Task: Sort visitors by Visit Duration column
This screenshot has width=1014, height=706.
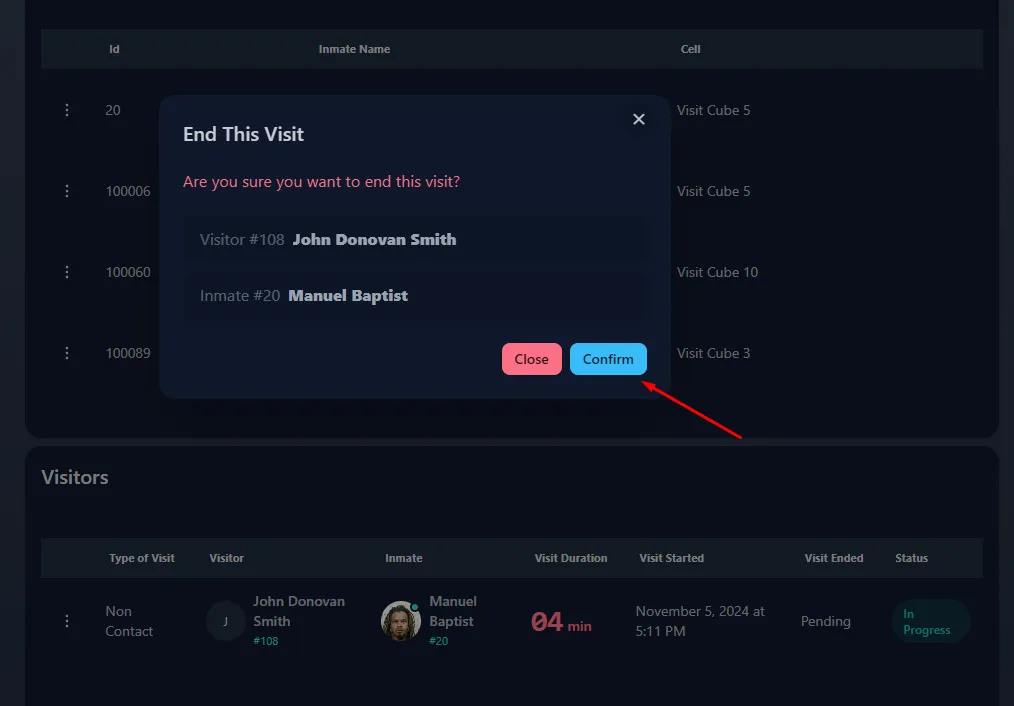Action: (x=571, y=558)
